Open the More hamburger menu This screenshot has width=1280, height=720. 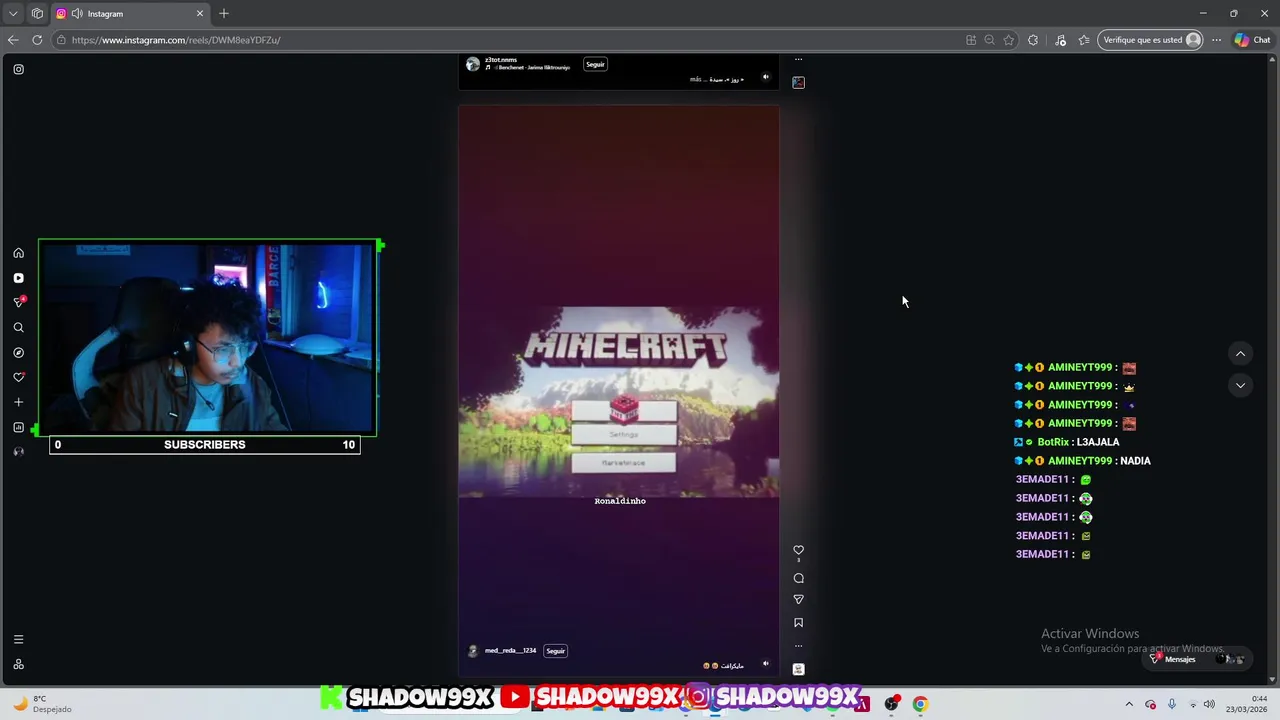coord(18,639)
